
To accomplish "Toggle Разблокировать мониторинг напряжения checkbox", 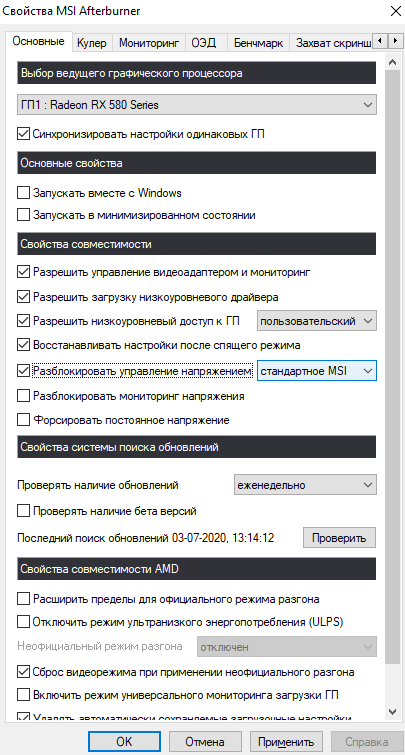I will 23,396.
